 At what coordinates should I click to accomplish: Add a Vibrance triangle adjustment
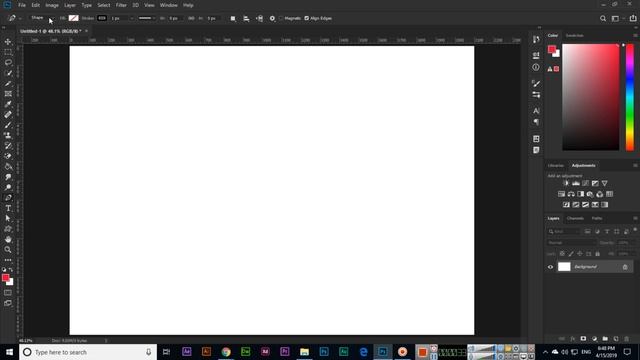604,183
